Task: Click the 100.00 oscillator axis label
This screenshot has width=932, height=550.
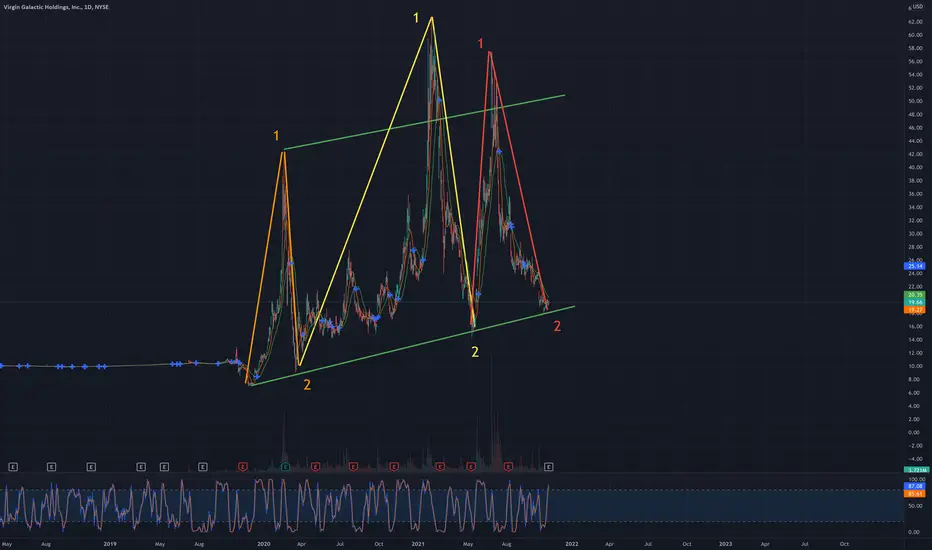Action: coord(916,479)
